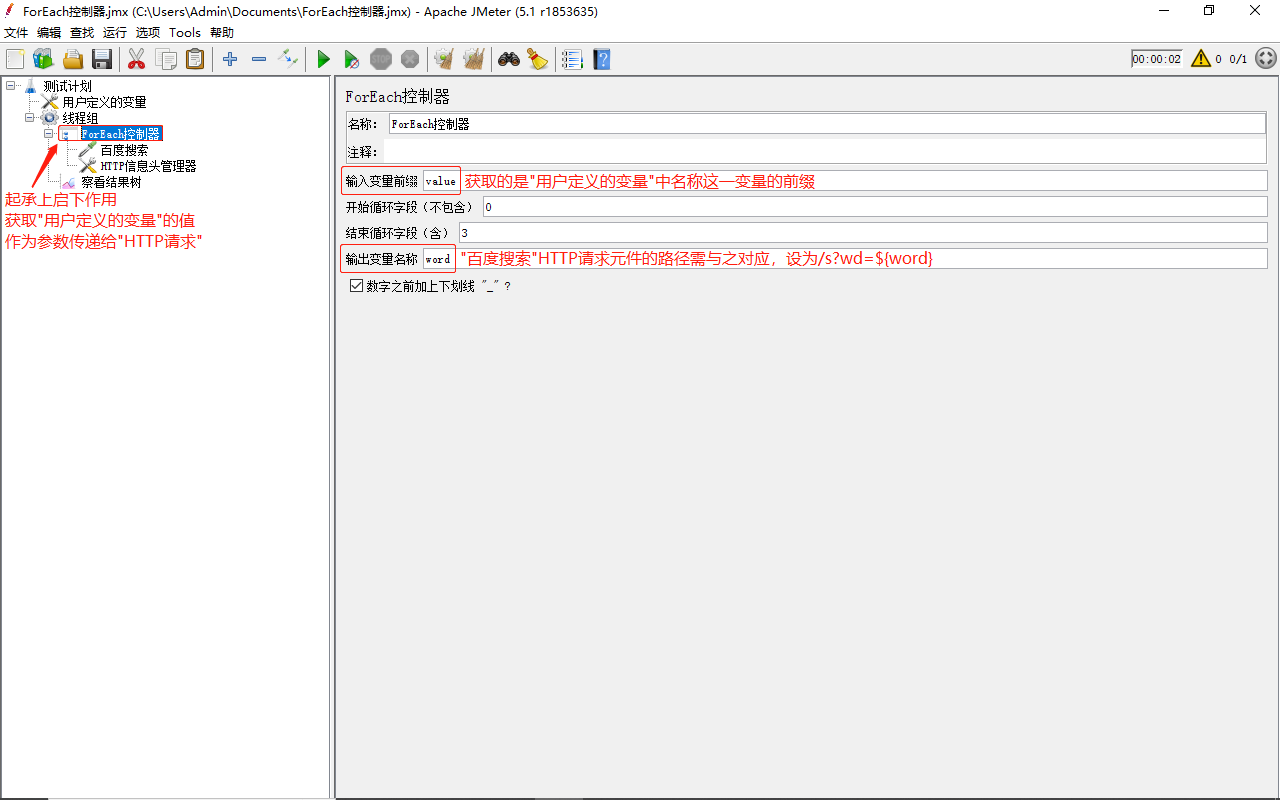Clear results with single broom icon
The height and width of the screenshot is (800, 1280).
[444, 59]
